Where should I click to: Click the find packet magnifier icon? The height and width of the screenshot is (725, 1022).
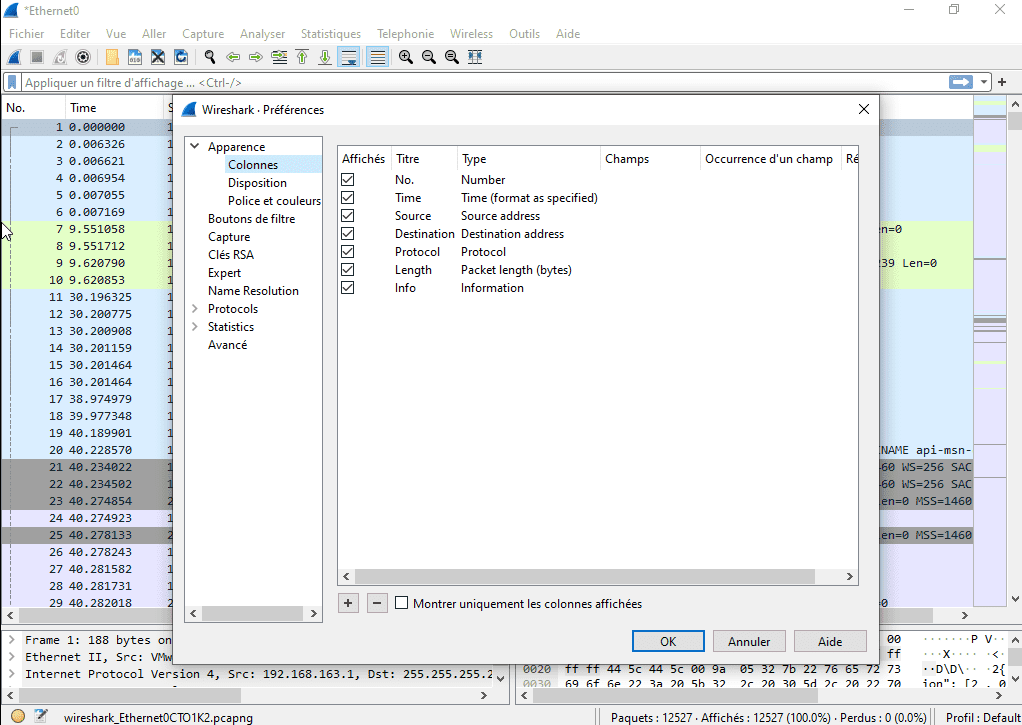(x=210, y=57)
